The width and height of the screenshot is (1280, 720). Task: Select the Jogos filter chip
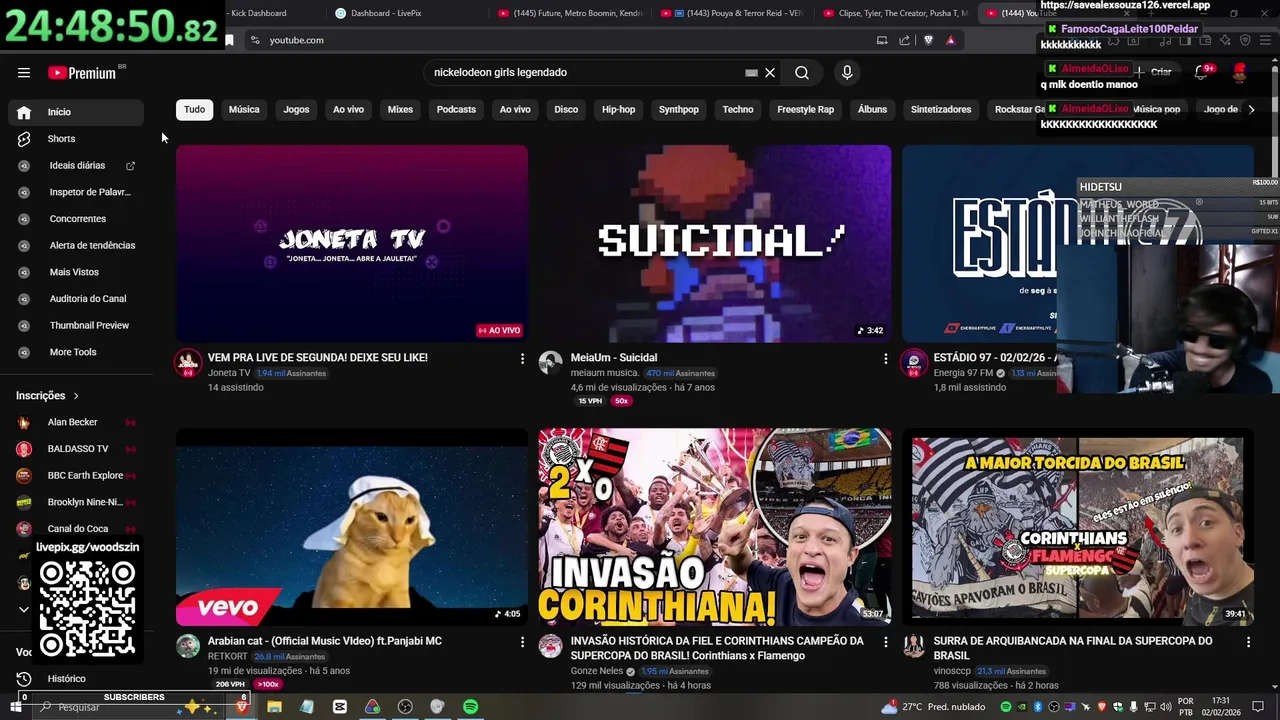[296, 110]
